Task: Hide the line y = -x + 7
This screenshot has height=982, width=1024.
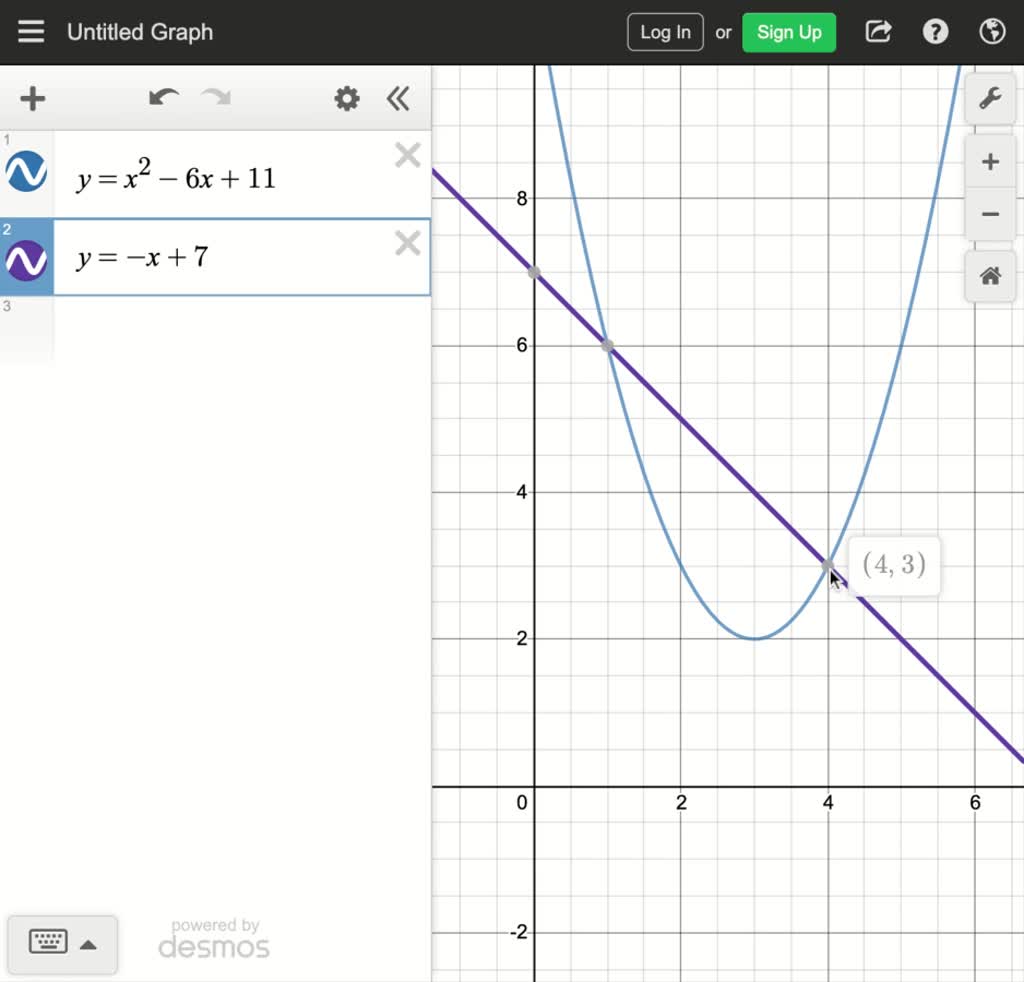Action: pyautogui.click(x=27, y=257)
